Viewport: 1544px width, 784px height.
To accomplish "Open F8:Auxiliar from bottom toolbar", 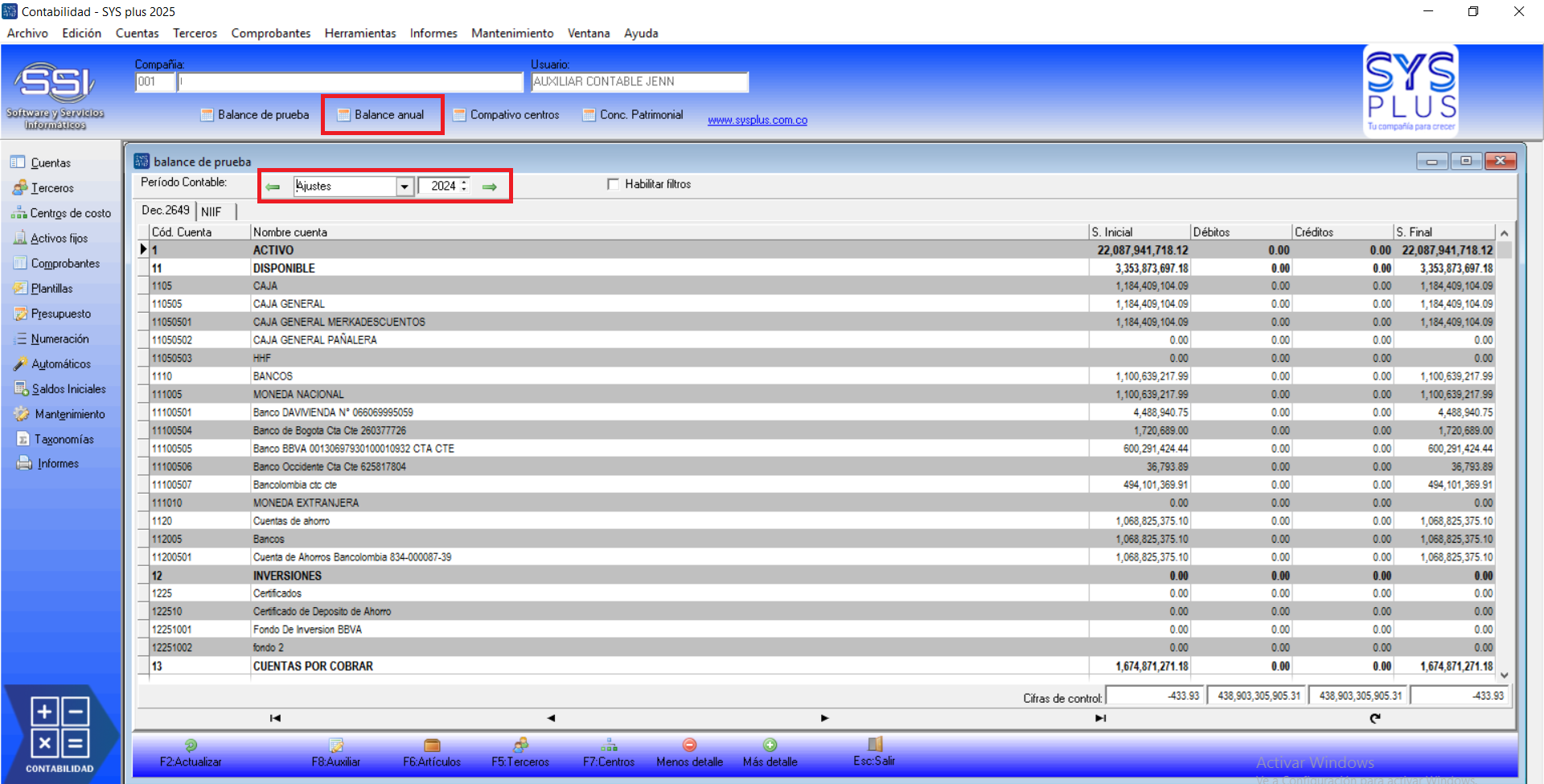I will point(336,753).
